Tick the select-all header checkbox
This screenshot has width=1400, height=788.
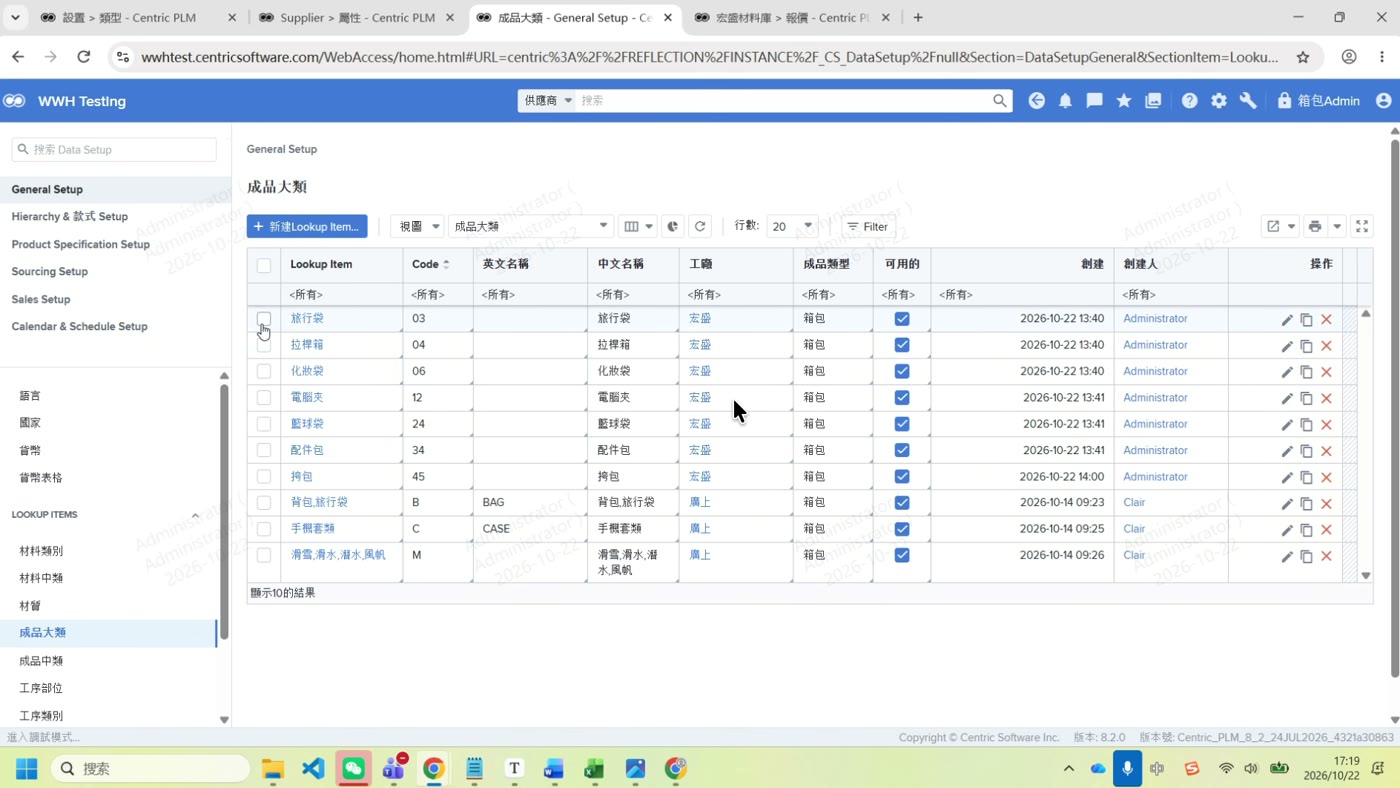(x=264, y=266)
